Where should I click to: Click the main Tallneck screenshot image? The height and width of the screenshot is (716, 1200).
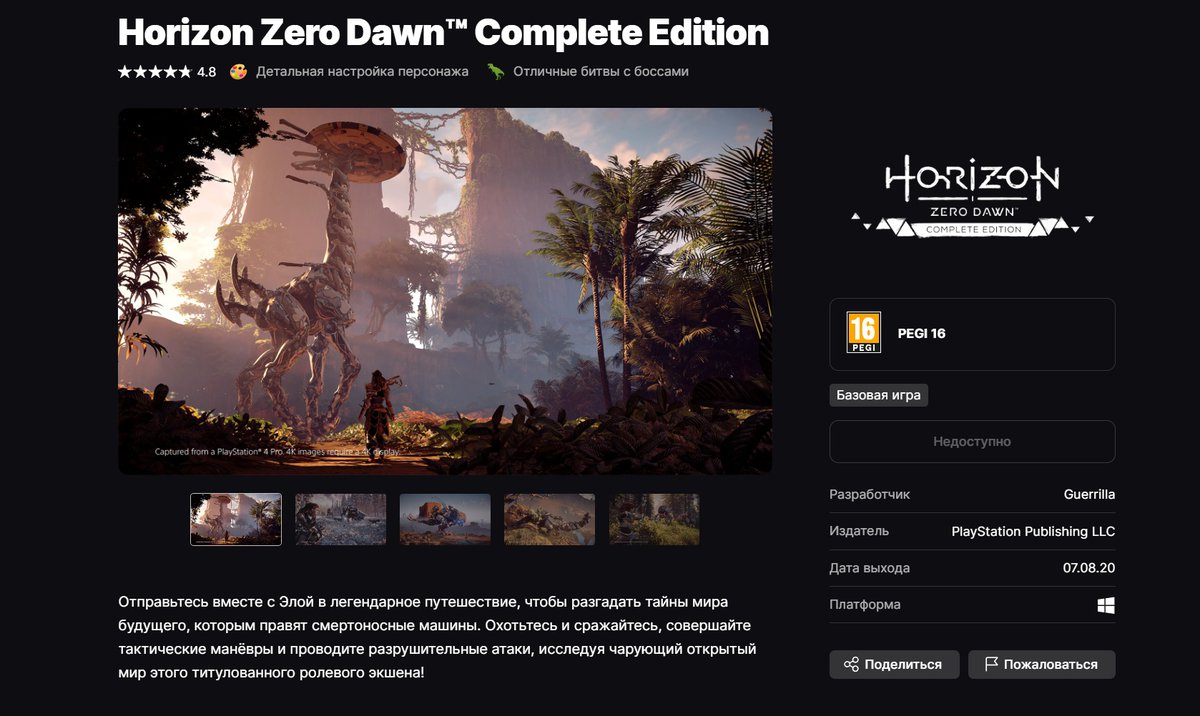pos(445,291)
